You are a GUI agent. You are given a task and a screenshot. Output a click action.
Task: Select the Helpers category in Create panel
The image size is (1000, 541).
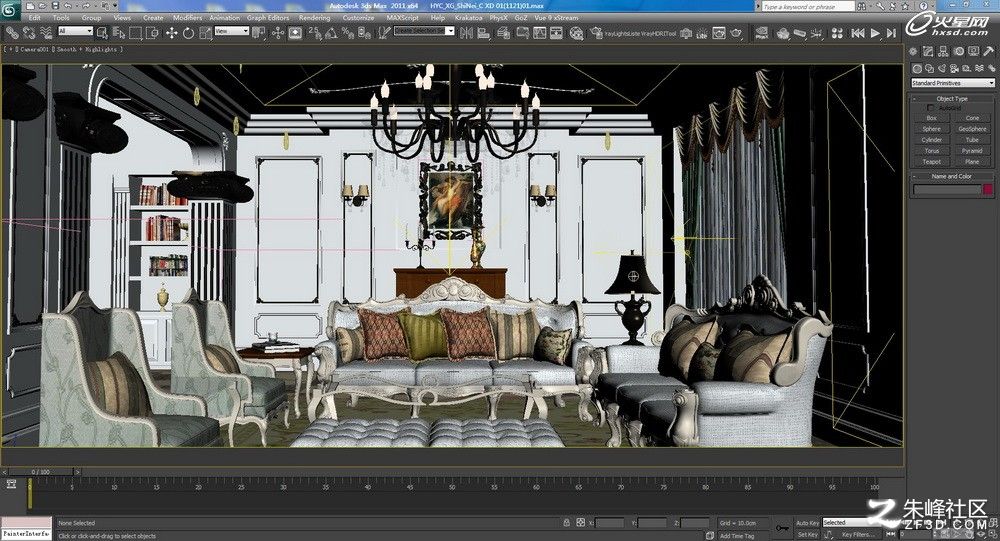(967, 68)
